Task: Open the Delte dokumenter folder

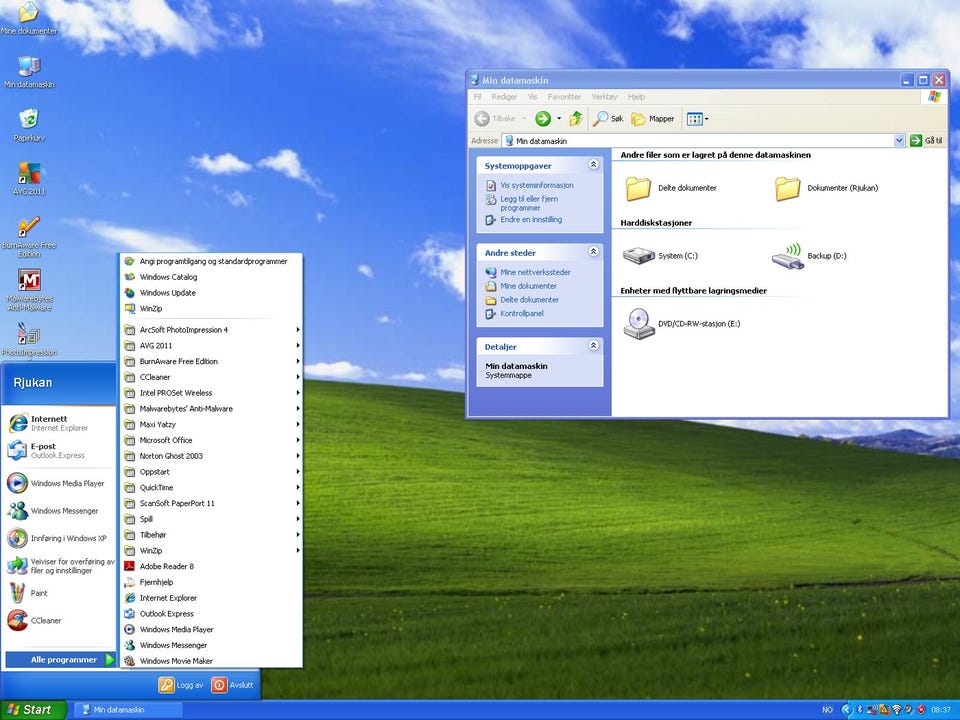Action: point(638,188)
